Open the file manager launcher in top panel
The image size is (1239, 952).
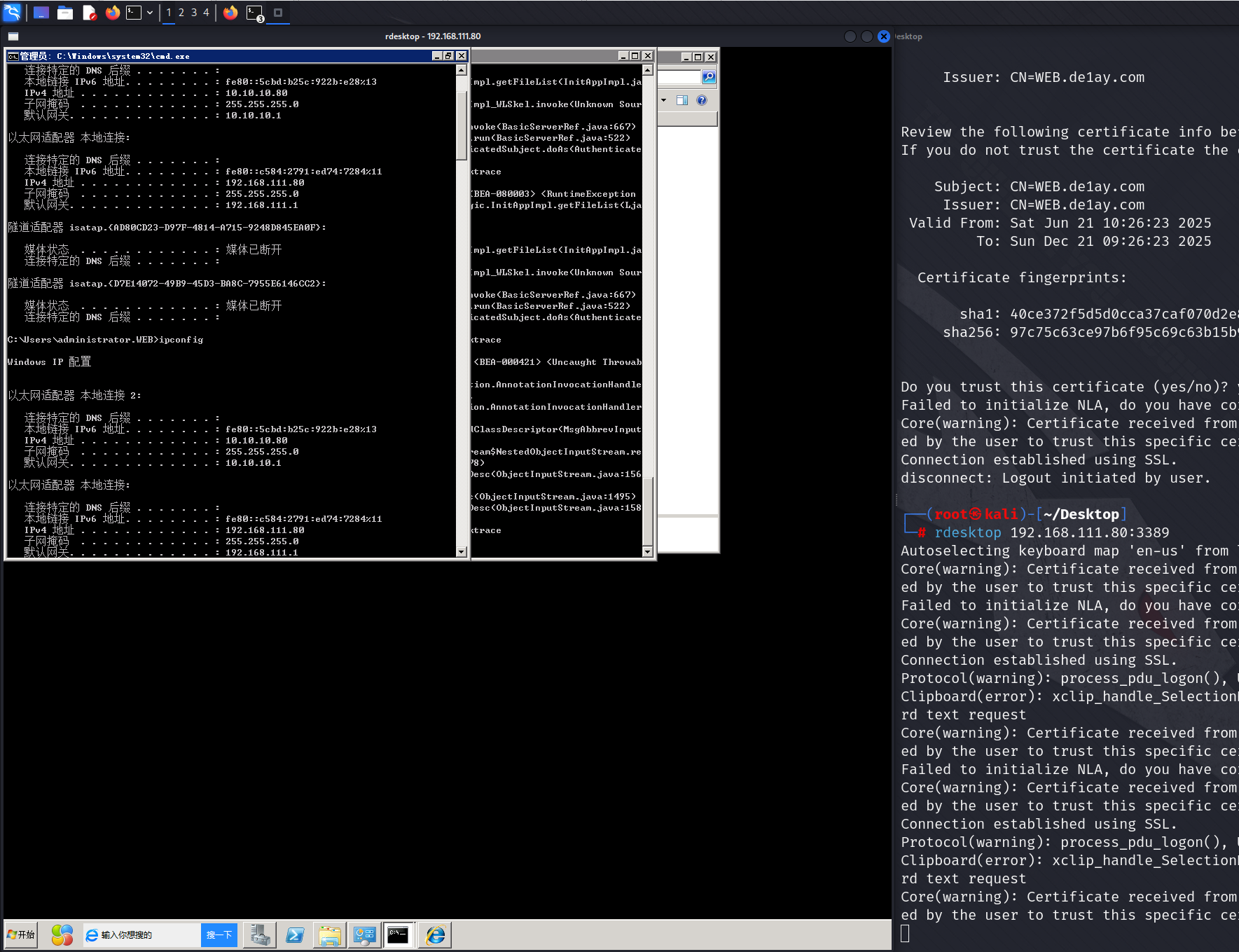coord(65,13)
